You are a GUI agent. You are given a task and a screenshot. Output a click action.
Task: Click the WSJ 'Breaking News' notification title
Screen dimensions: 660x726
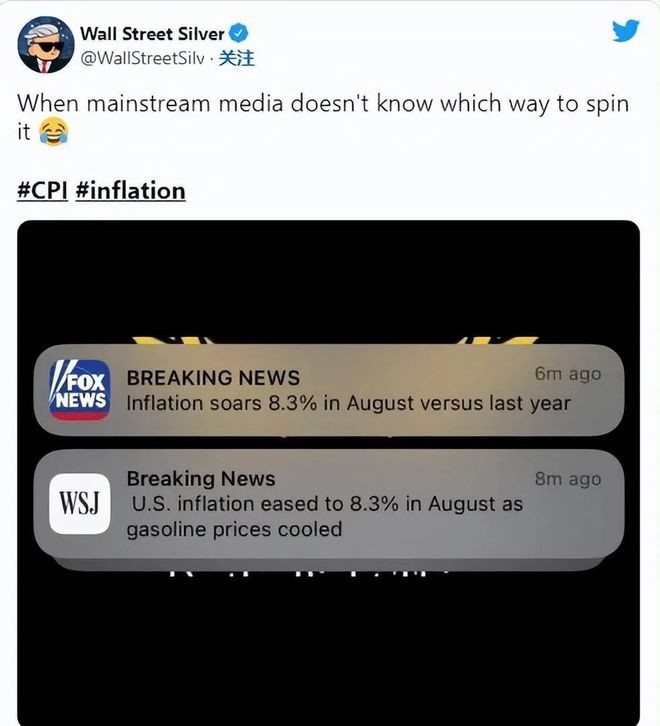click(200, 479)
